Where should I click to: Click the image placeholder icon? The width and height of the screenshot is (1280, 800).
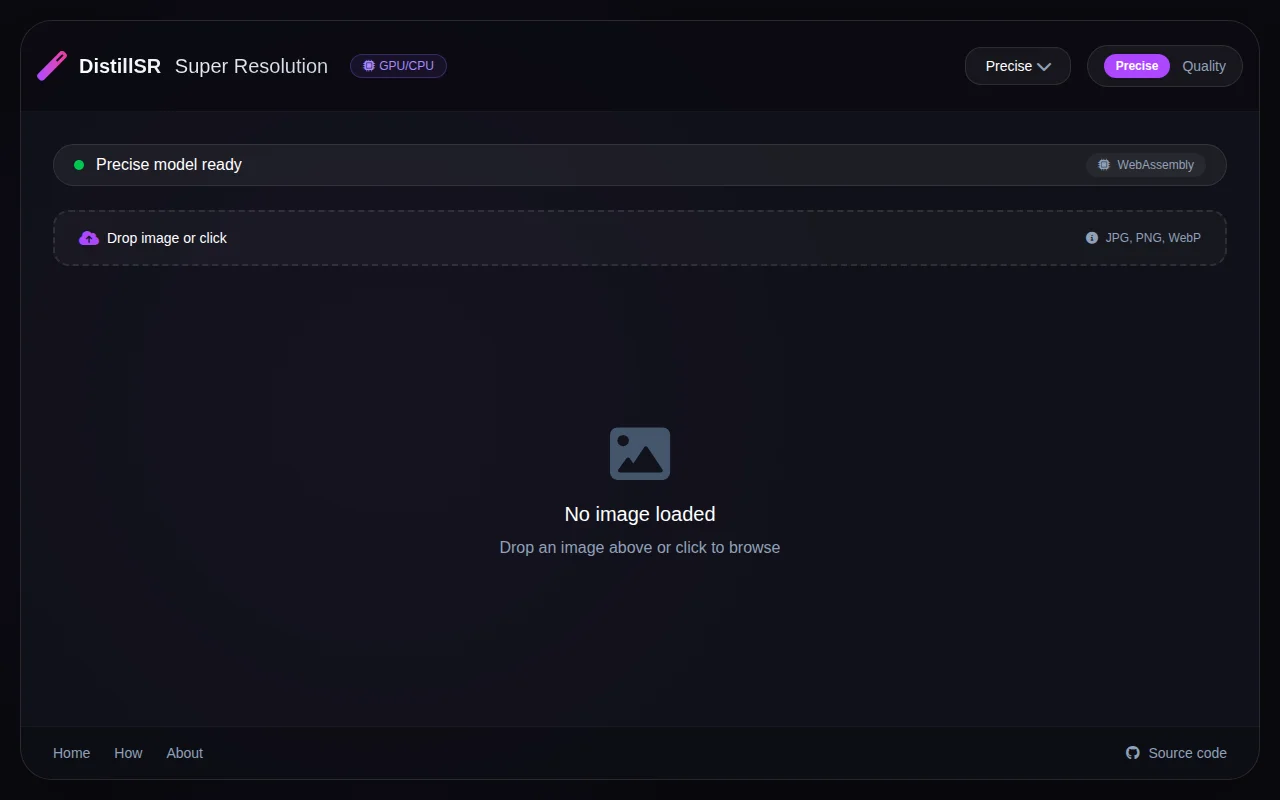[640, 454]
